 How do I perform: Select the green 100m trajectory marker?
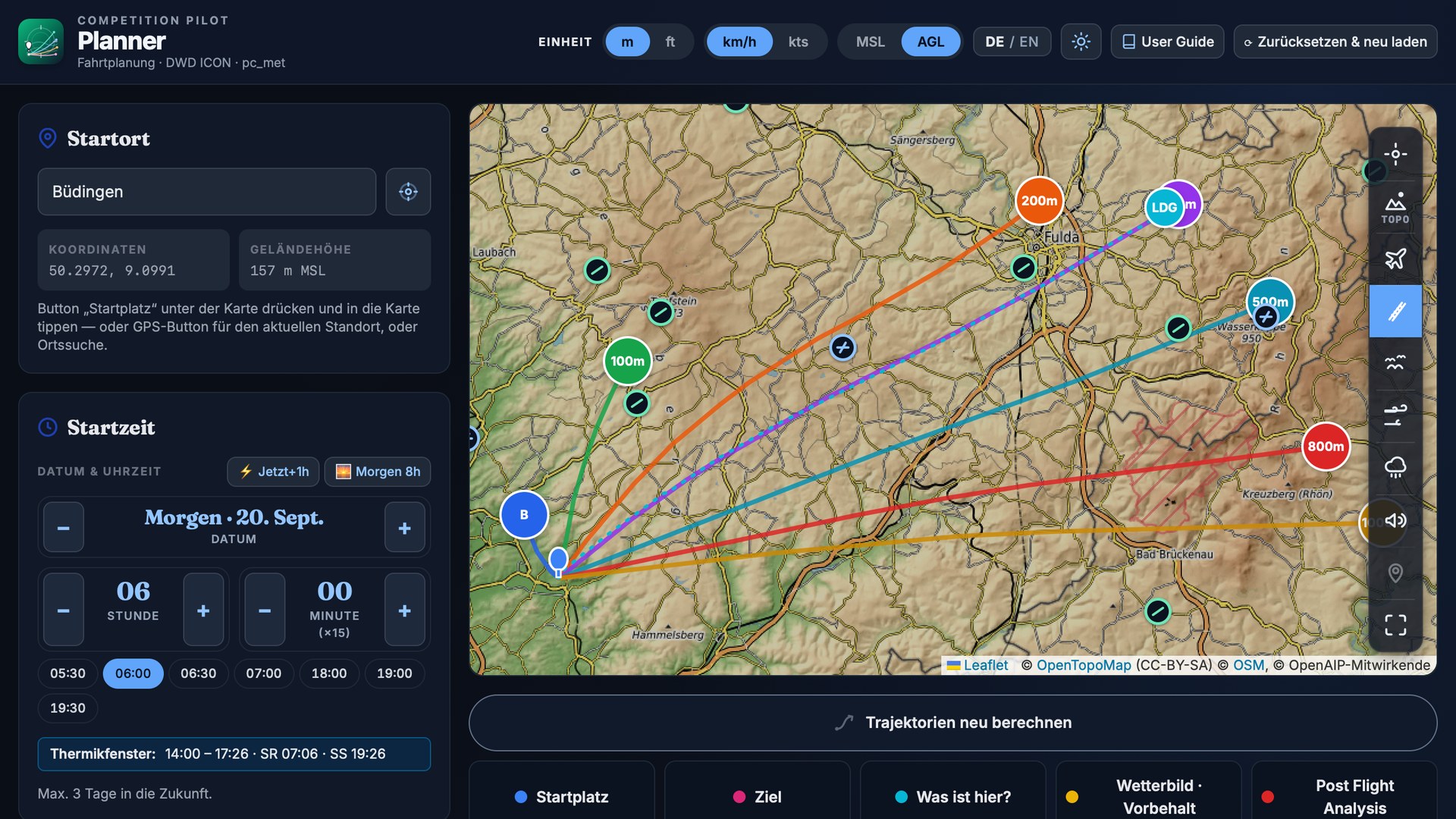627,361
